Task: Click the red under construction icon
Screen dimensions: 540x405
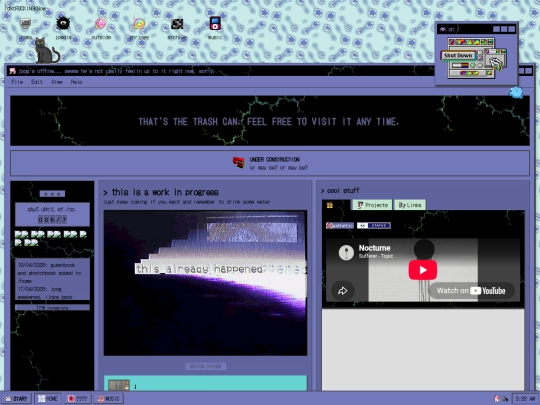Action: pos(239,162)
